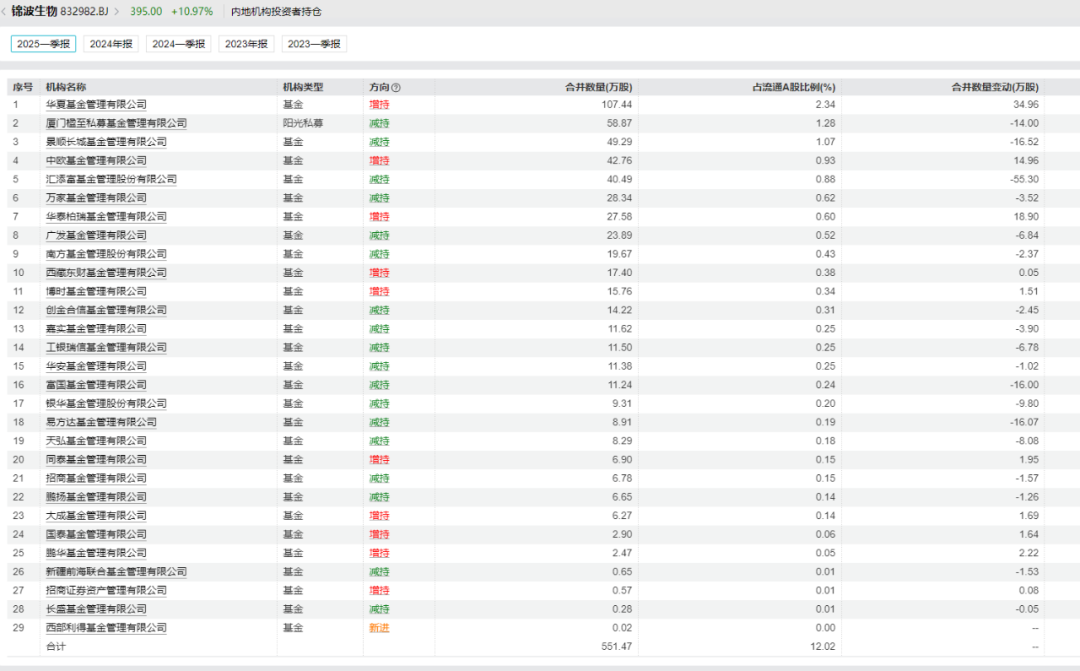Open 大成基金管理有限公司 link
This screenshot has height=671, width=1080.
[96, 515]
